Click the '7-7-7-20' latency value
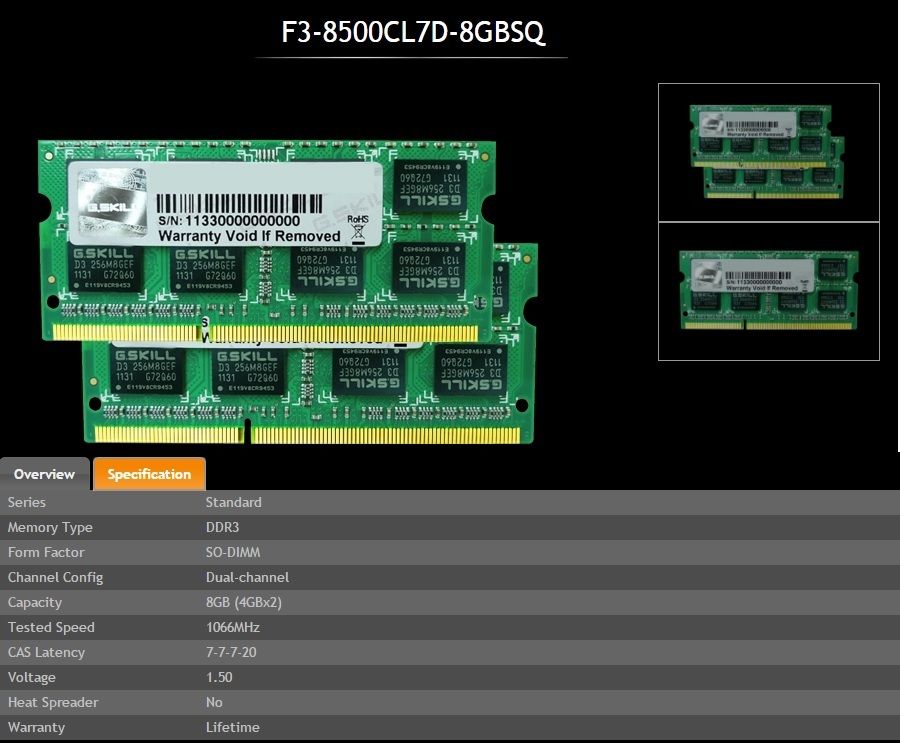 point(231,652)
